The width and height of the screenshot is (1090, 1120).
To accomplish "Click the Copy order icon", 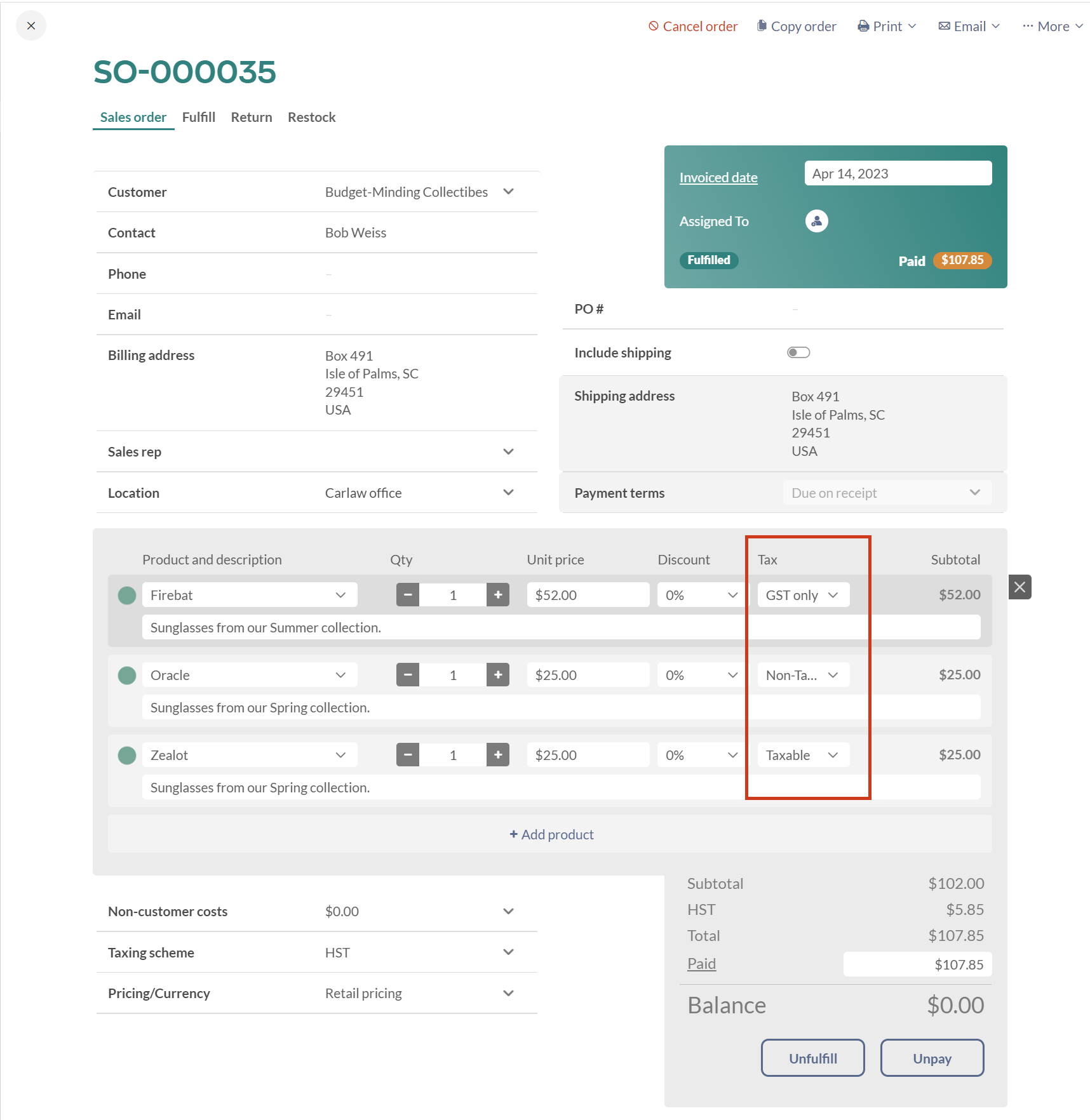I will pos(761,25).
